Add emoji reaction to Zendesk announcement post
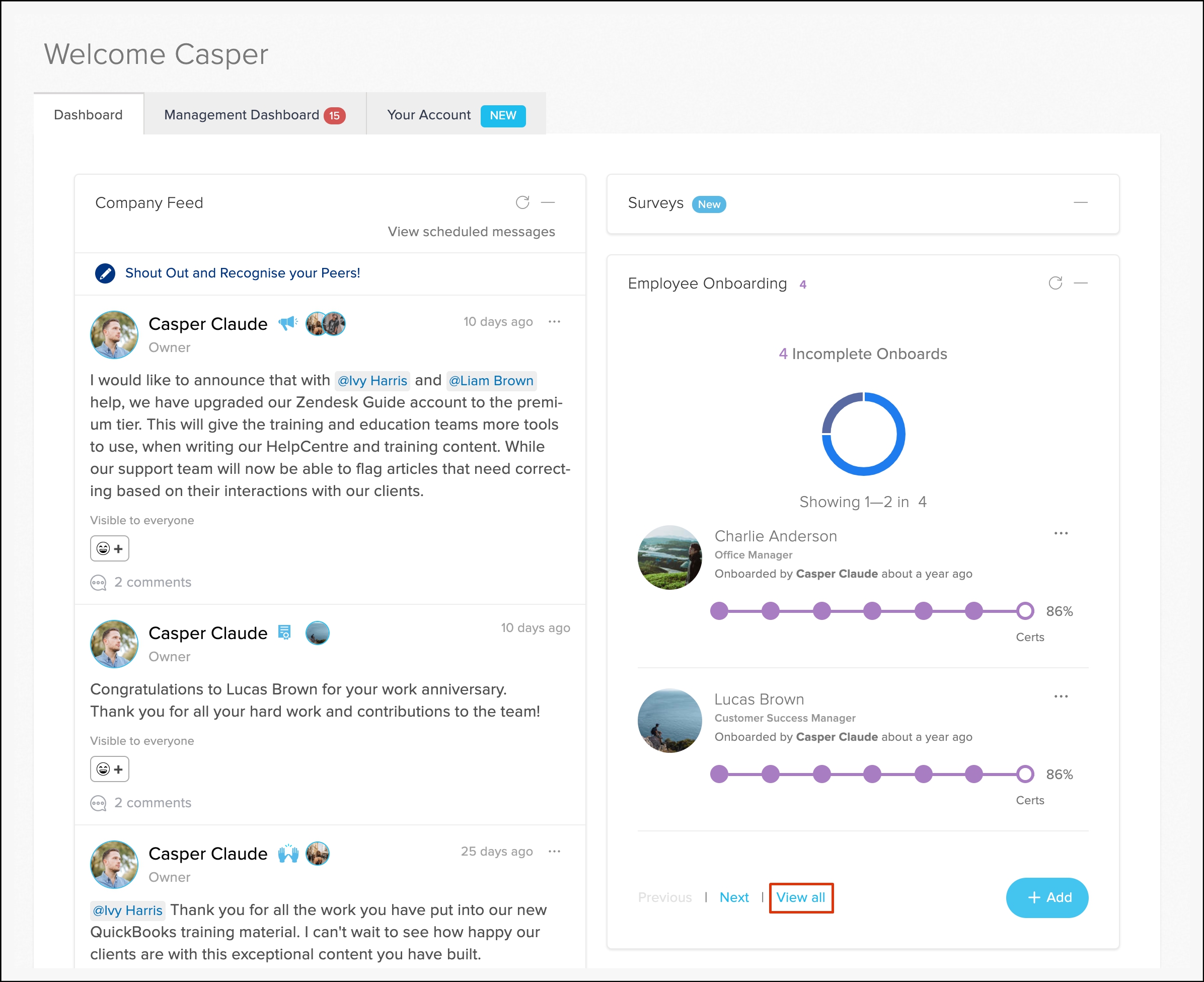Viewport: 1204px width, 982px height. [x=110, y=549]
